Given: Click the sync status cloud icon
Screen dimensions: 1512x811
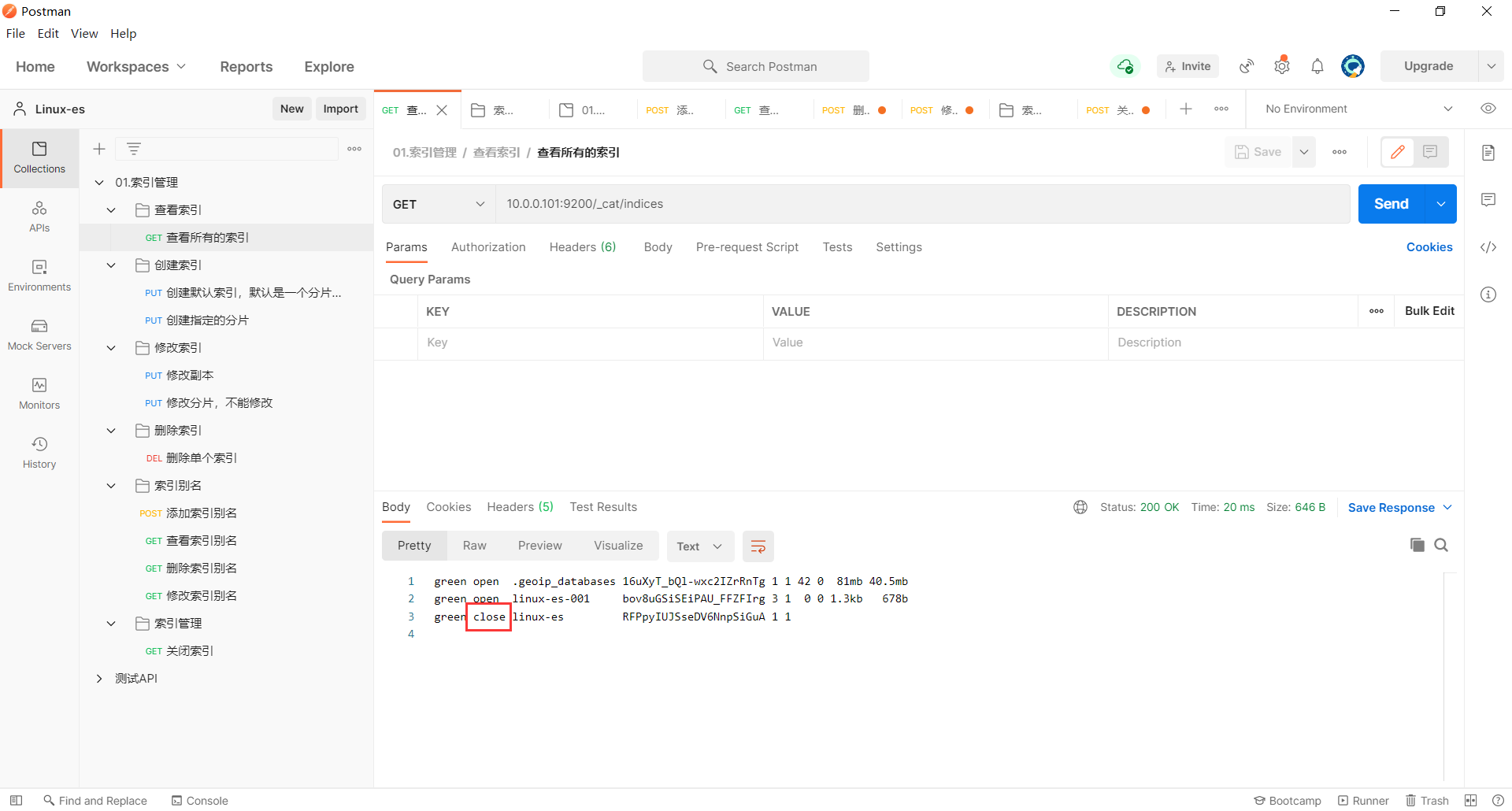Looking at the screenshot, I should 1125,66.
